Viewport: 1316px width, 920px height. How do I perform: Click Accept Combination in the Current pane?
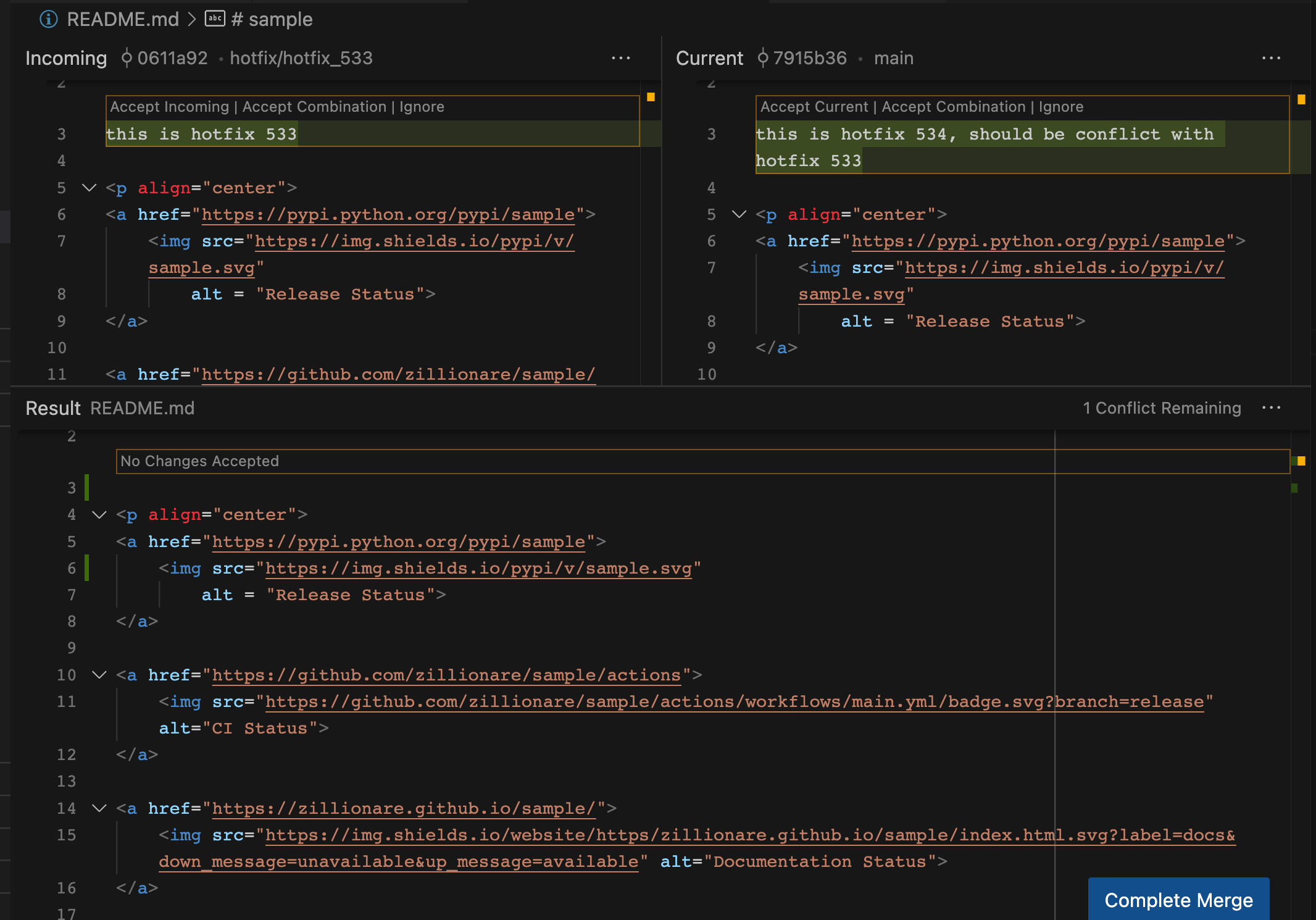tap(953, 107)
